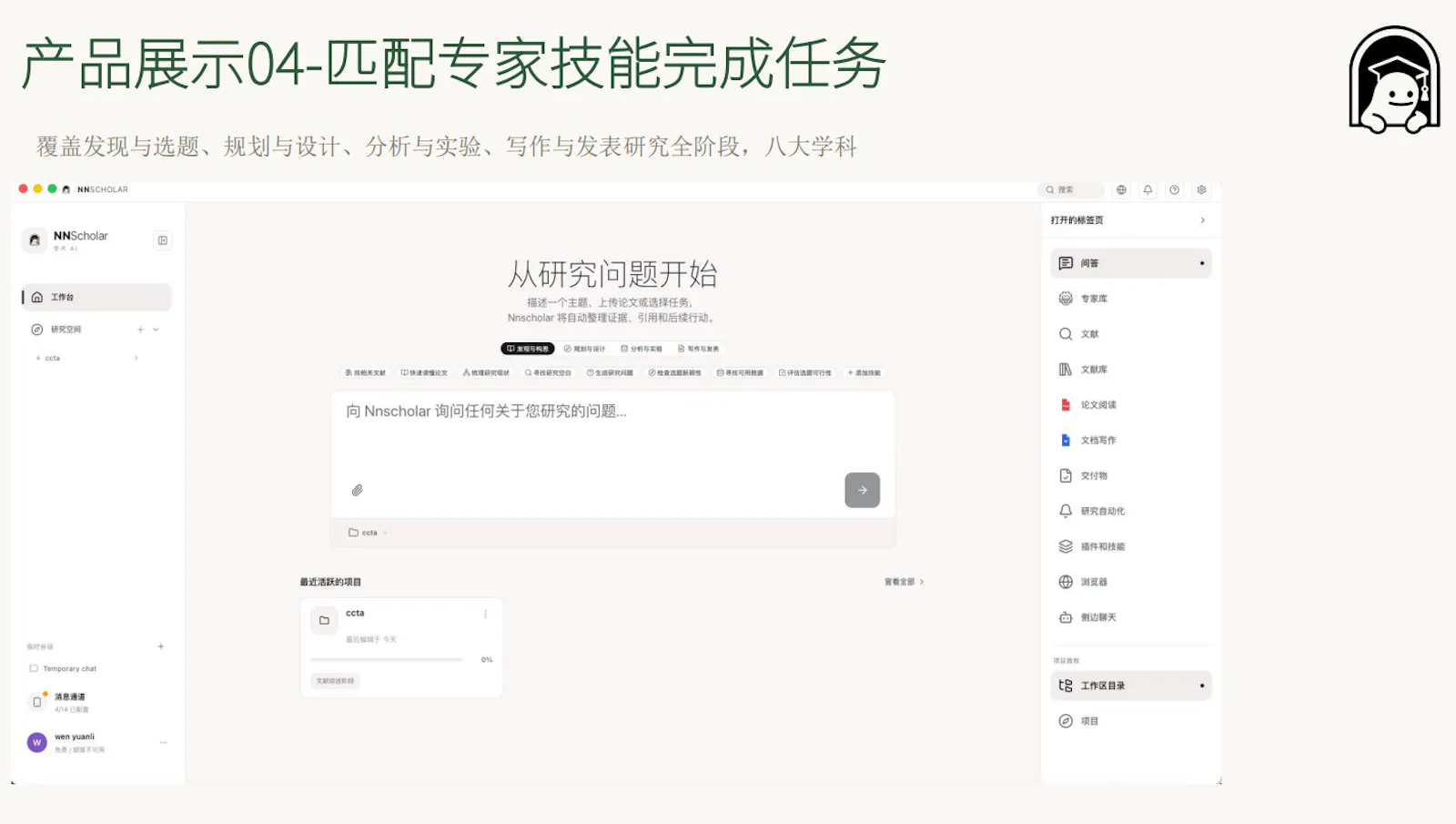Add a new research space with plus

[140, 330]
